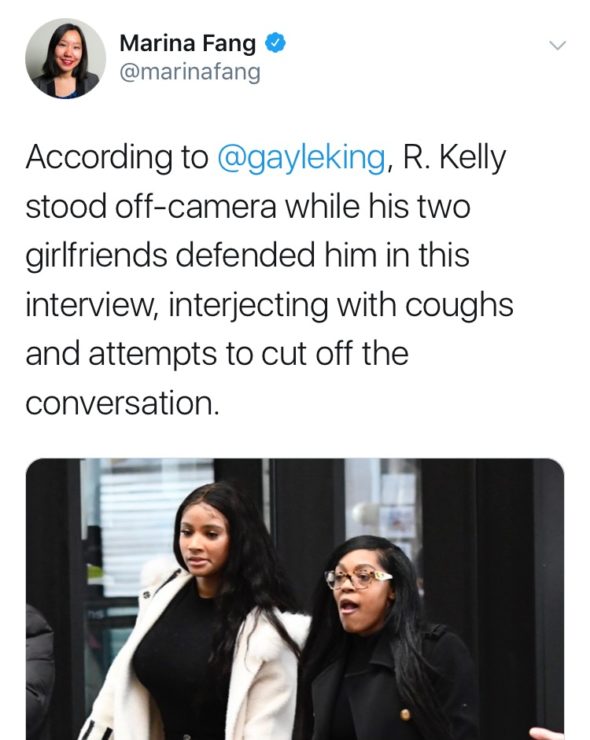Click the word "coughs" in tweet

(x=459, y=307)
